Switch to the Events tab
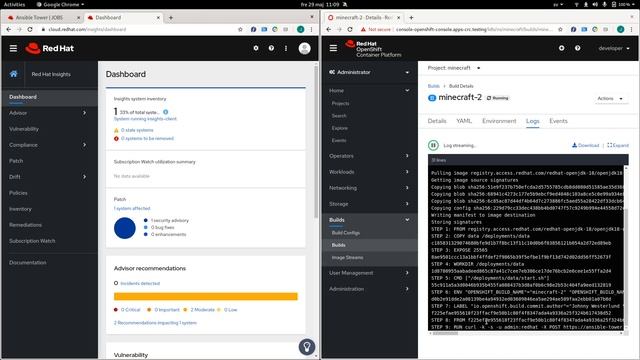This screenshot has width=640, height=360. 558,121
